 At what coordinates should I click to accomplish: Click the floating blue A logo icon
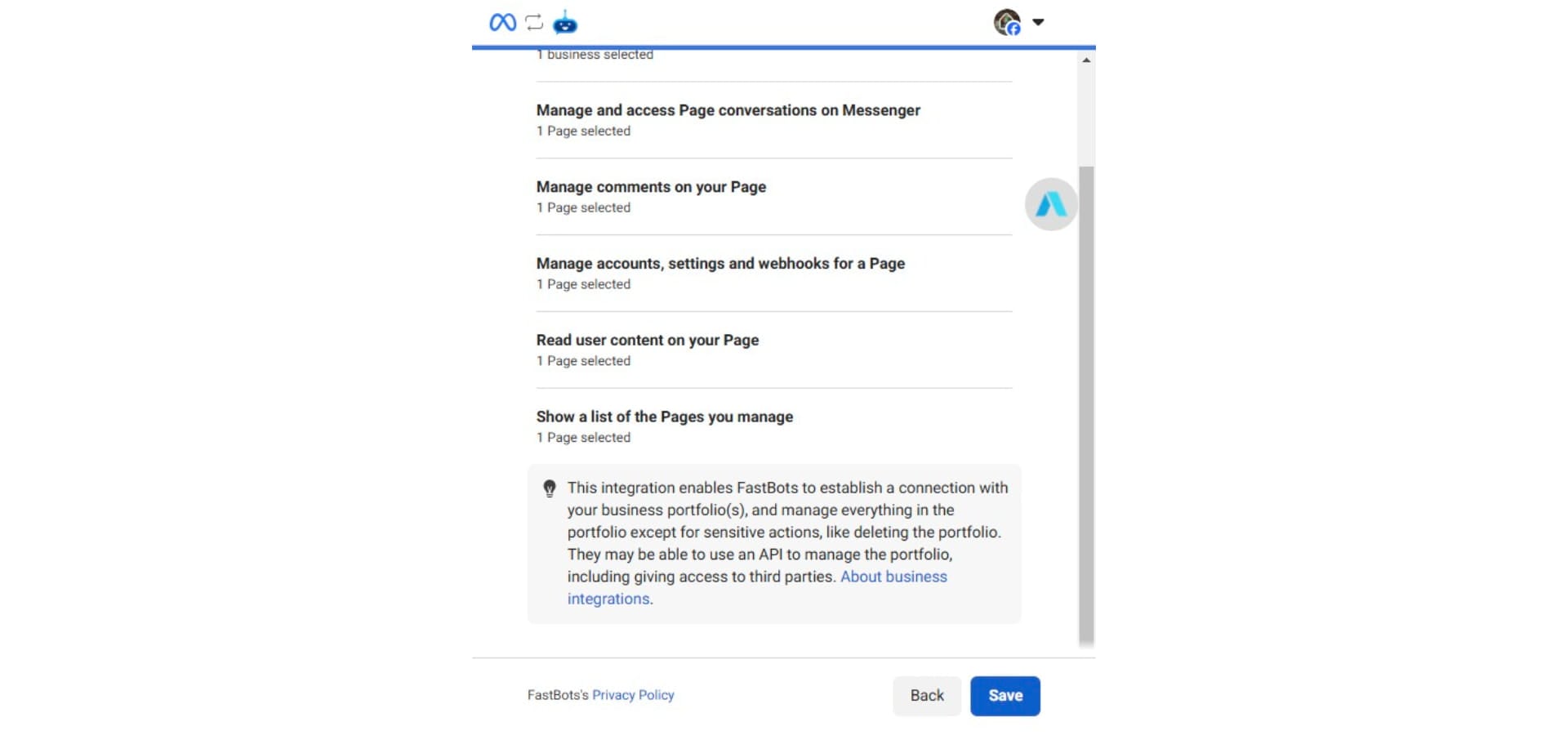tap(1051, 204)
